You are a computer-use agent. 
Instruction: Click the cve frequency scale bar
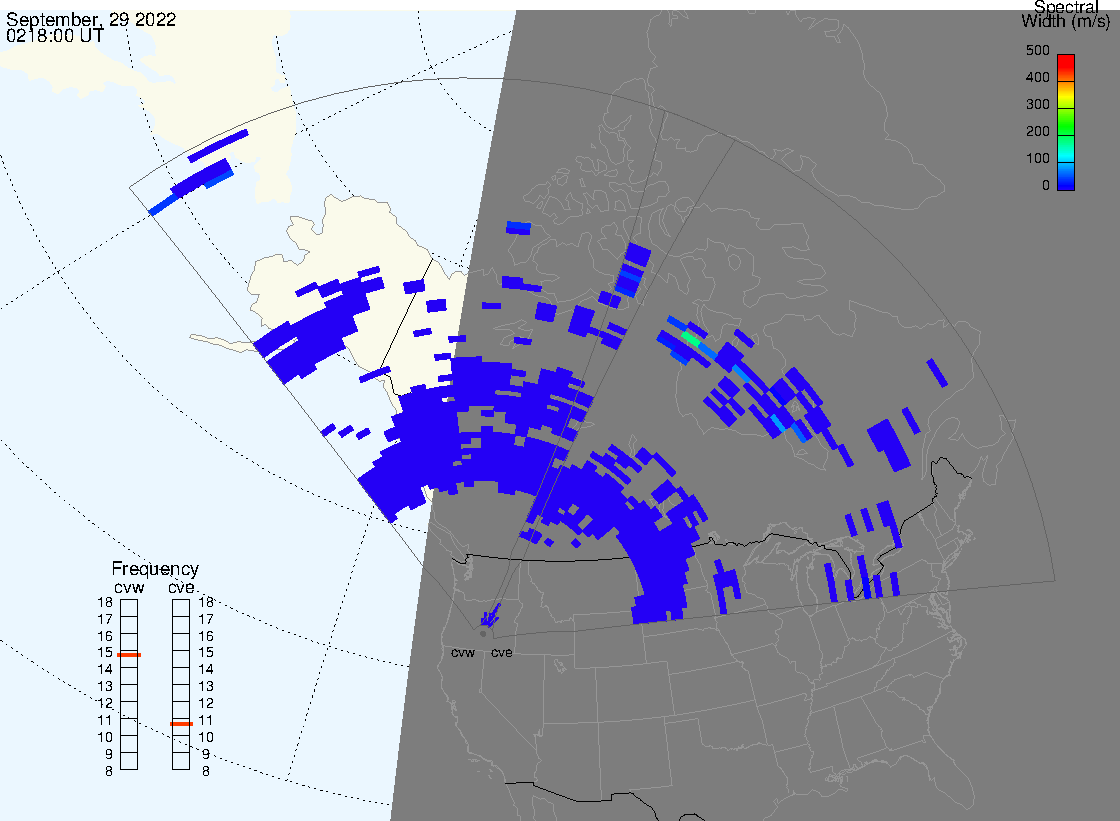181,685
